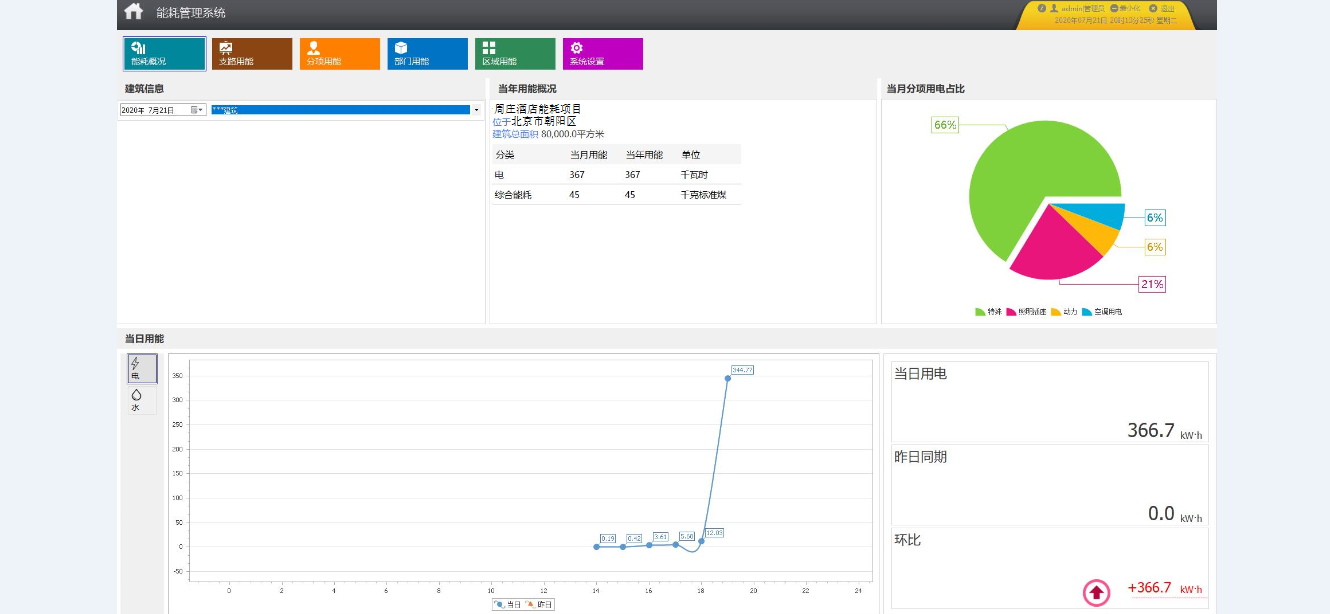The height and width of the screenshot is (614, 1330).
Task: Click the info icon beside admin
Action: click(1042, 8)
